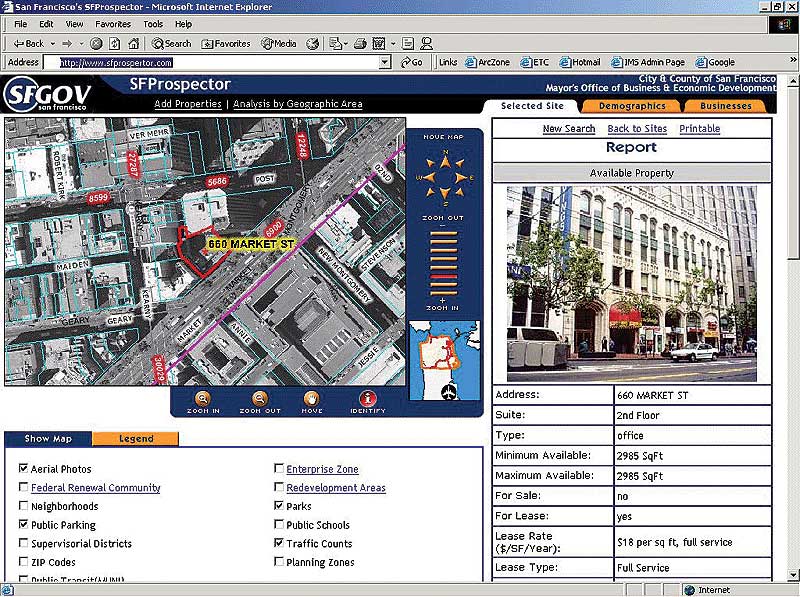Select the Show Map tab
The height and width of the screenshot is (597, 800).
click(48, 439)
